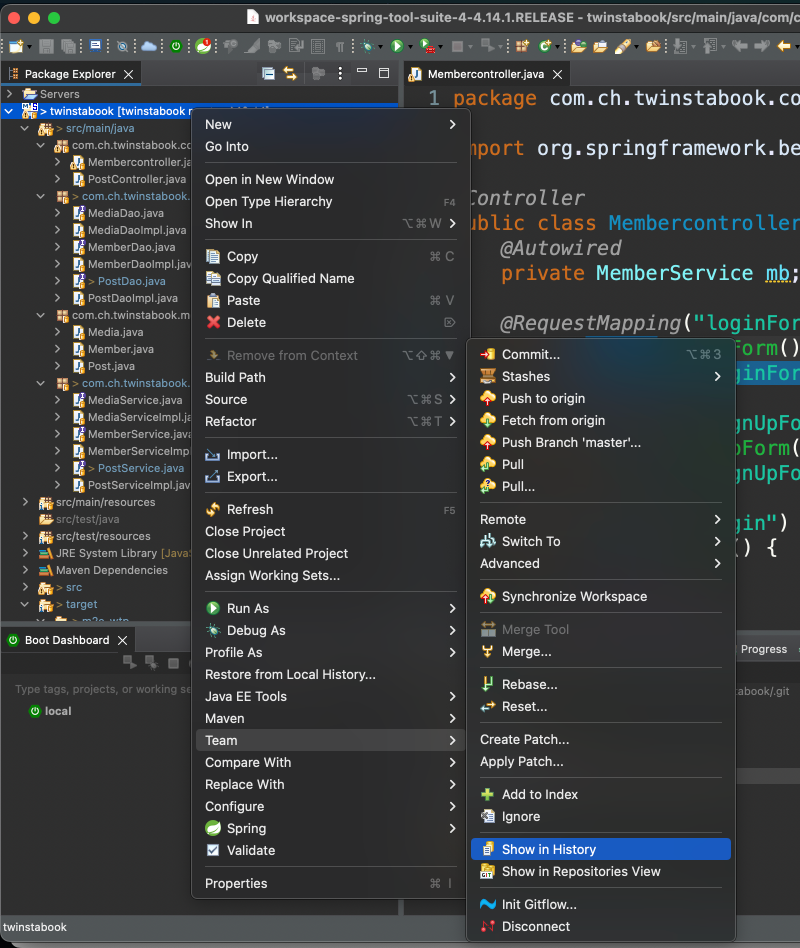Click the Boot Dashboard tags filter field
The height and width of the screenshot is (948, 800).
[x=102, y=689]
